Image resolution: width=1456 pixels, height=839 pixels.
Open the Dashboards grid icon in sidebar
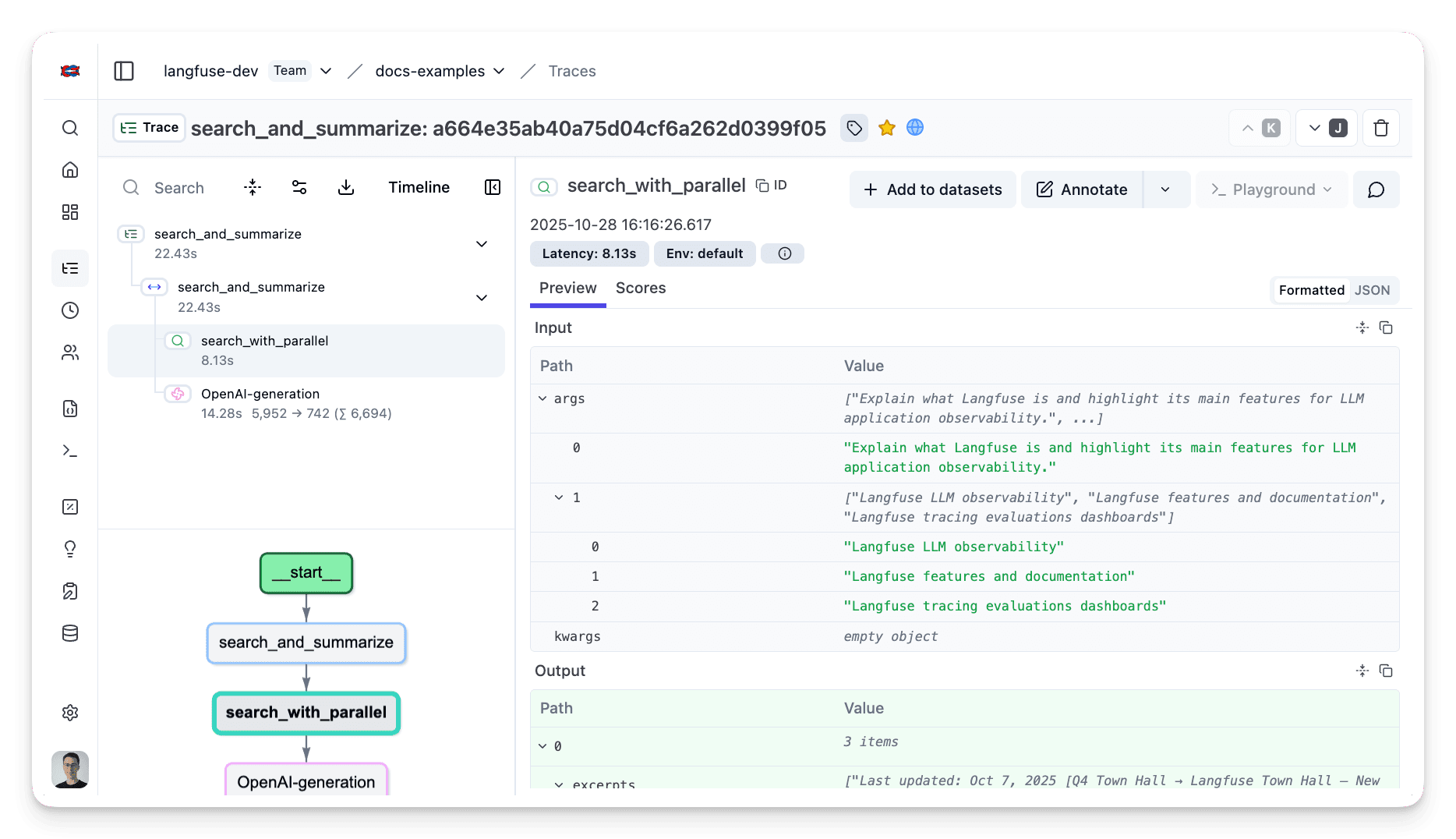point(70,211)
